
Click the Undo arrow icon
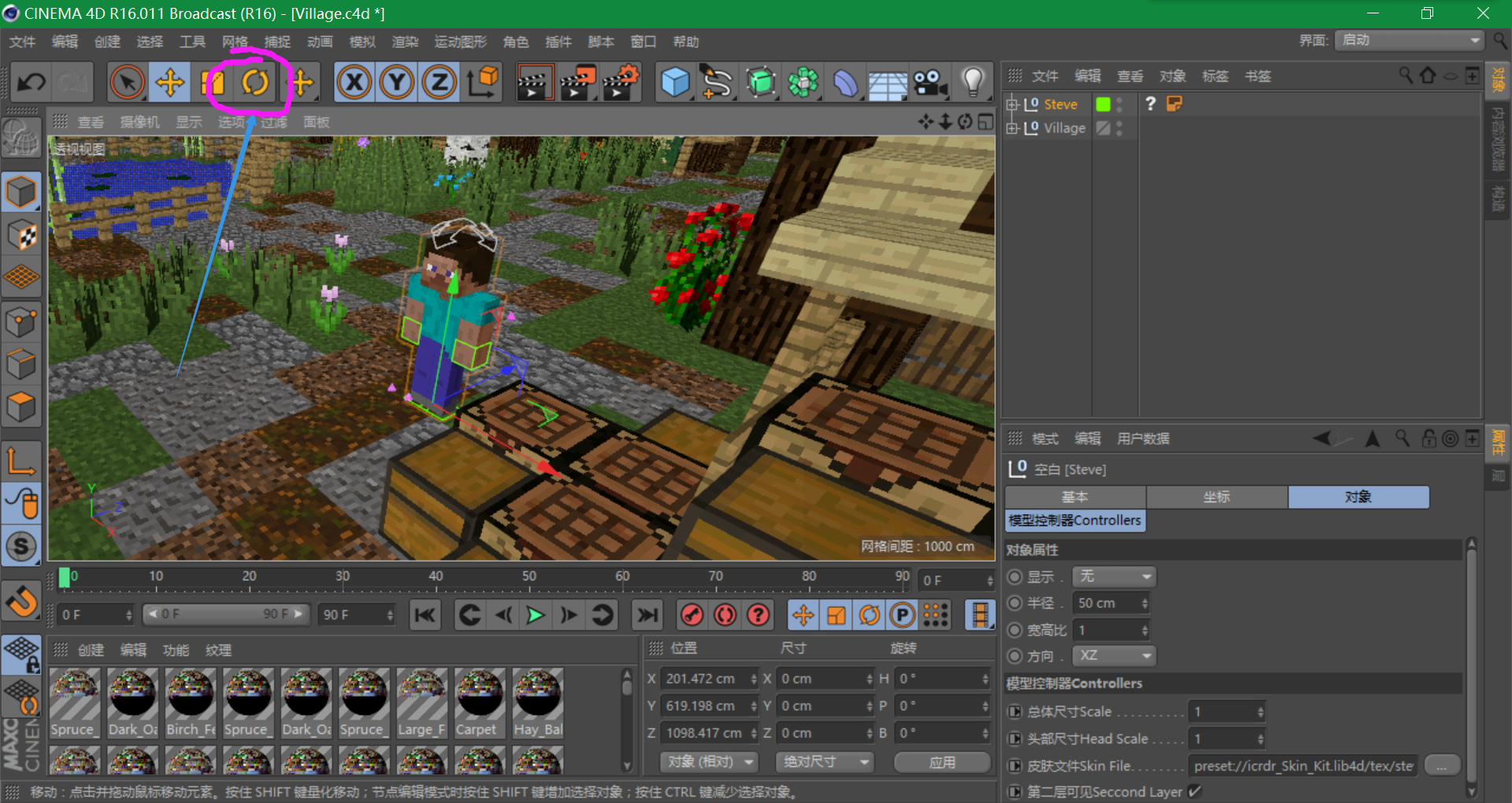[31, 82]
